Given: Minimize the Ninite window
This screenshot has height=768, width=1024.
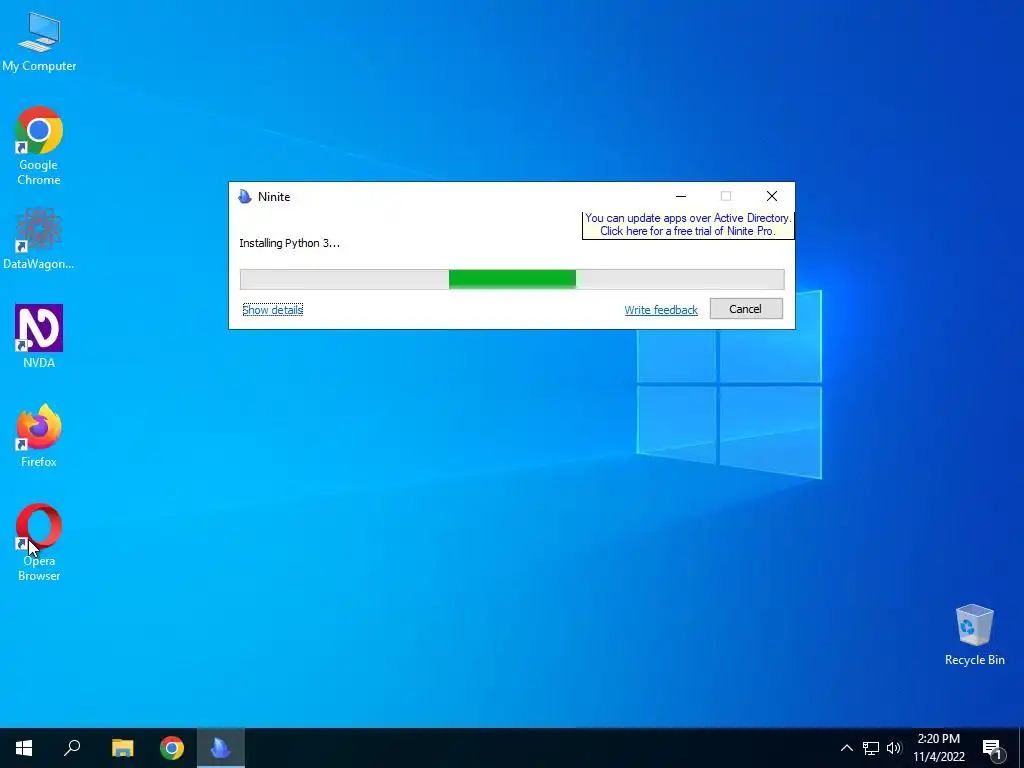Looking at the screenshot, I should tap(681, 196).
